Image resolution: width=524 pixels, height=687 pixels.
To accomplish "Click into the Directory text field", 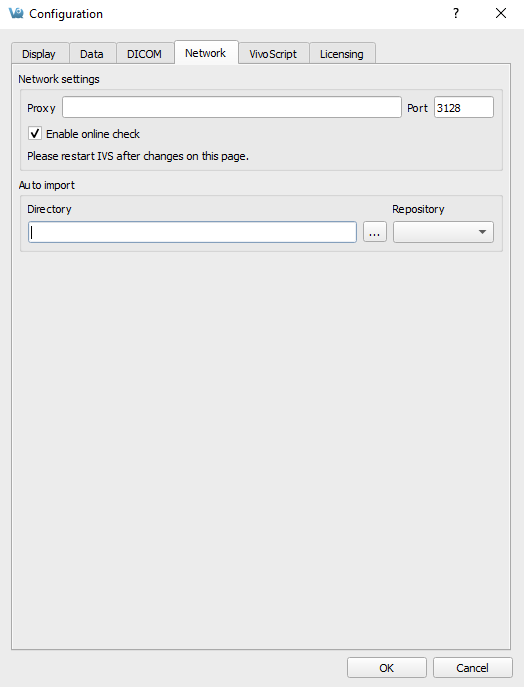I will [192, 232].
